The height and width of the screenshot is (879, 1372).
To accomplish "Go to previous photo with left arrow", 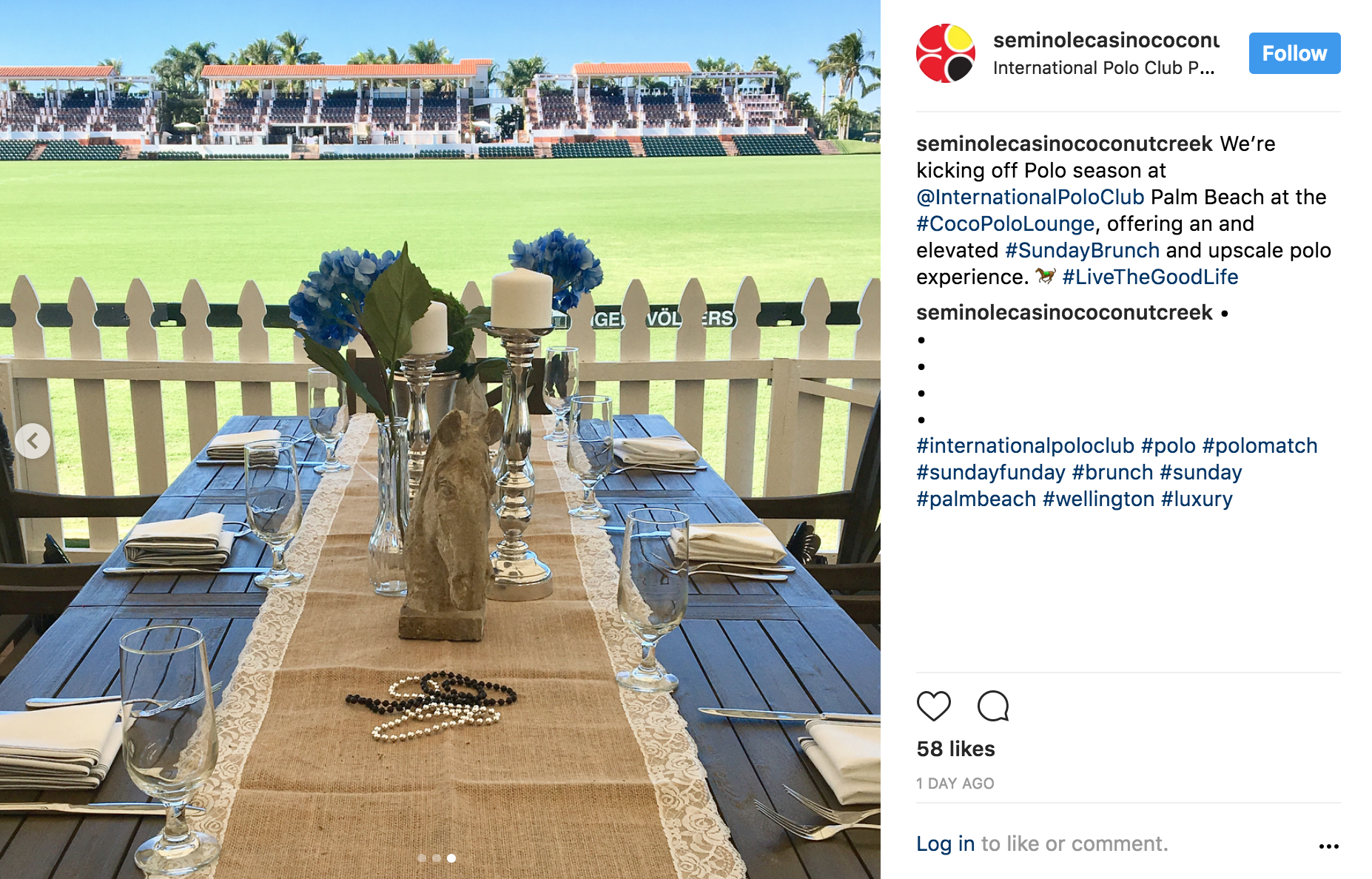I will [33, 441].
